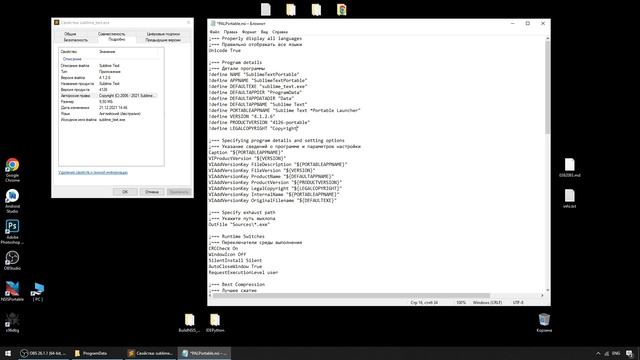Click Notepad's horizontal scrollbar thumb
Image resolution: width=640 pixels, height=360 pixels.
pyautogui.click(x=351, y=295)
